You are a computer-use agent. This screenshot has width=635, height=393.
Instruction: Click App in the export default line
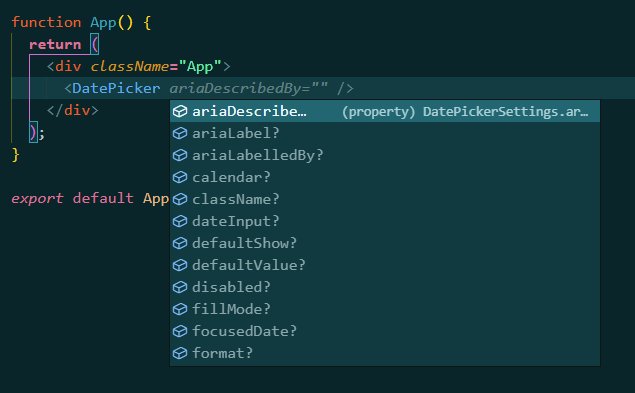(156, 199)
